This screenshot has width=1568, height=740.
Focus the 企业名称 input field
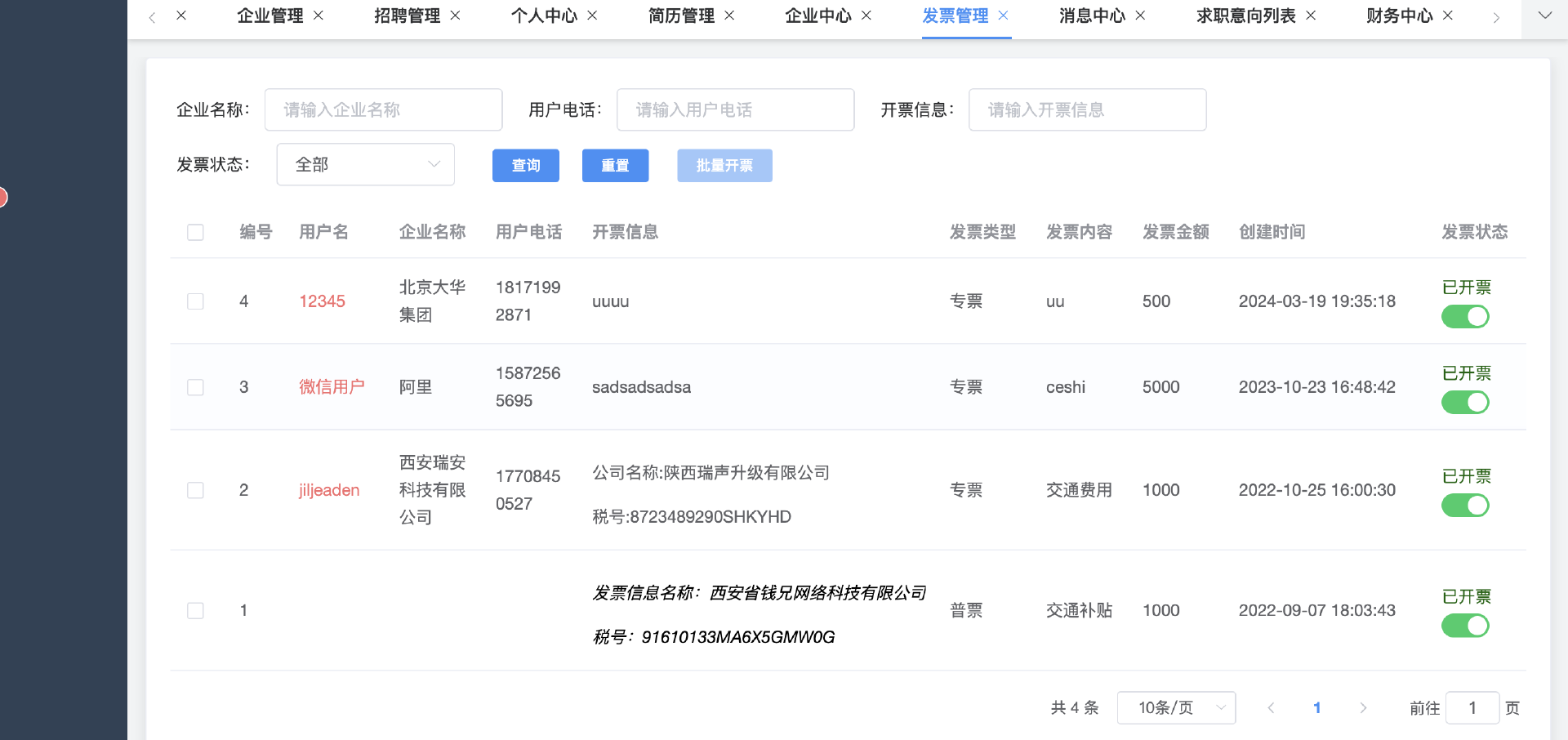383,110
